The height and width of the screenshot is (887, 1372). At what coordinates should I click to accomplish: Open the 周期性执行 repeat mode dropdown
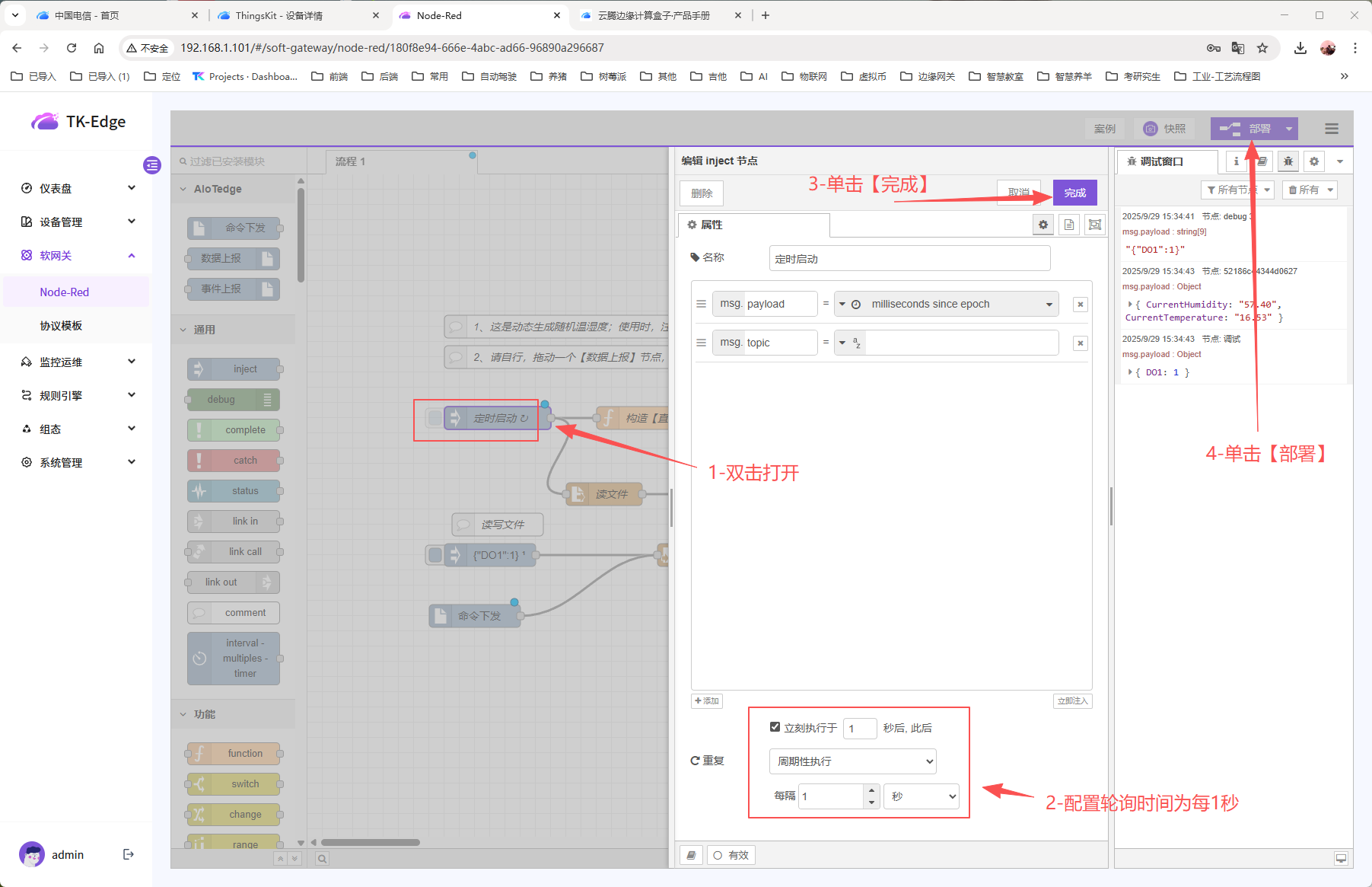852,761
